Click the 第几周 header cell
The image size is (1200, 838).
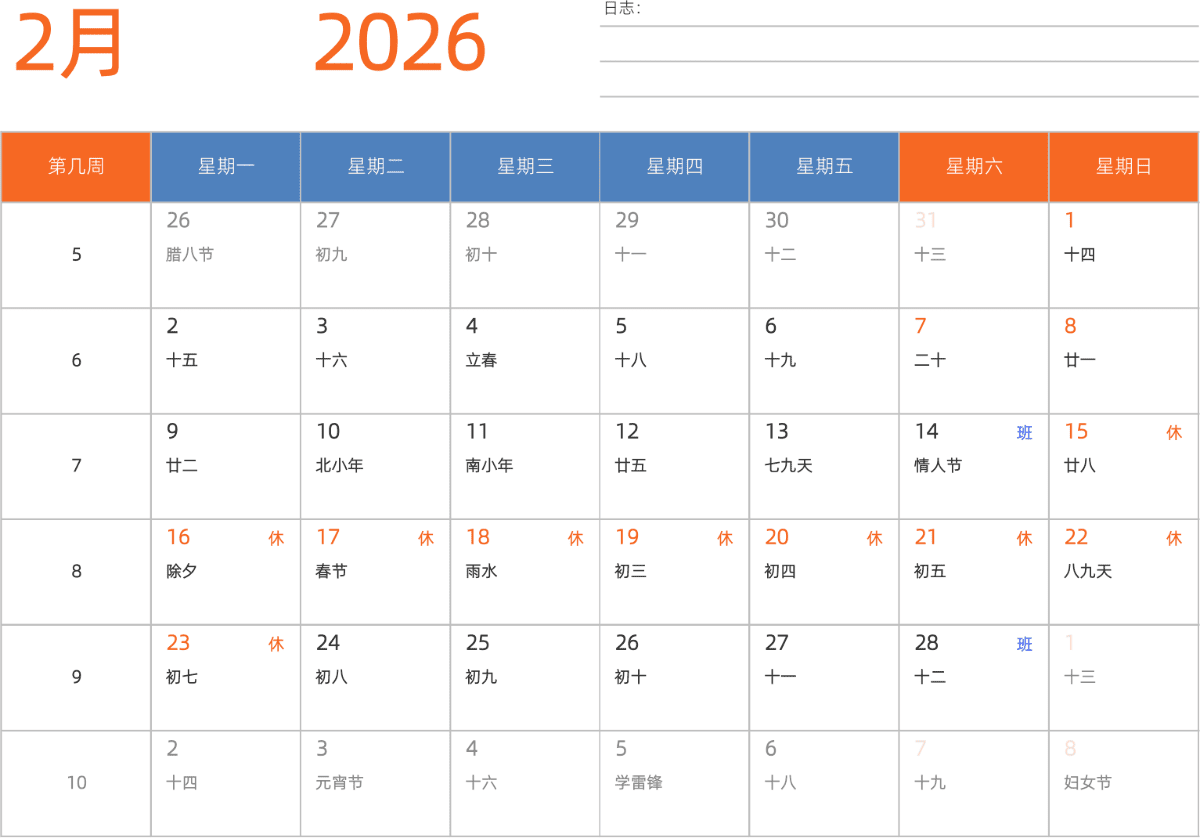pos(76,167)
